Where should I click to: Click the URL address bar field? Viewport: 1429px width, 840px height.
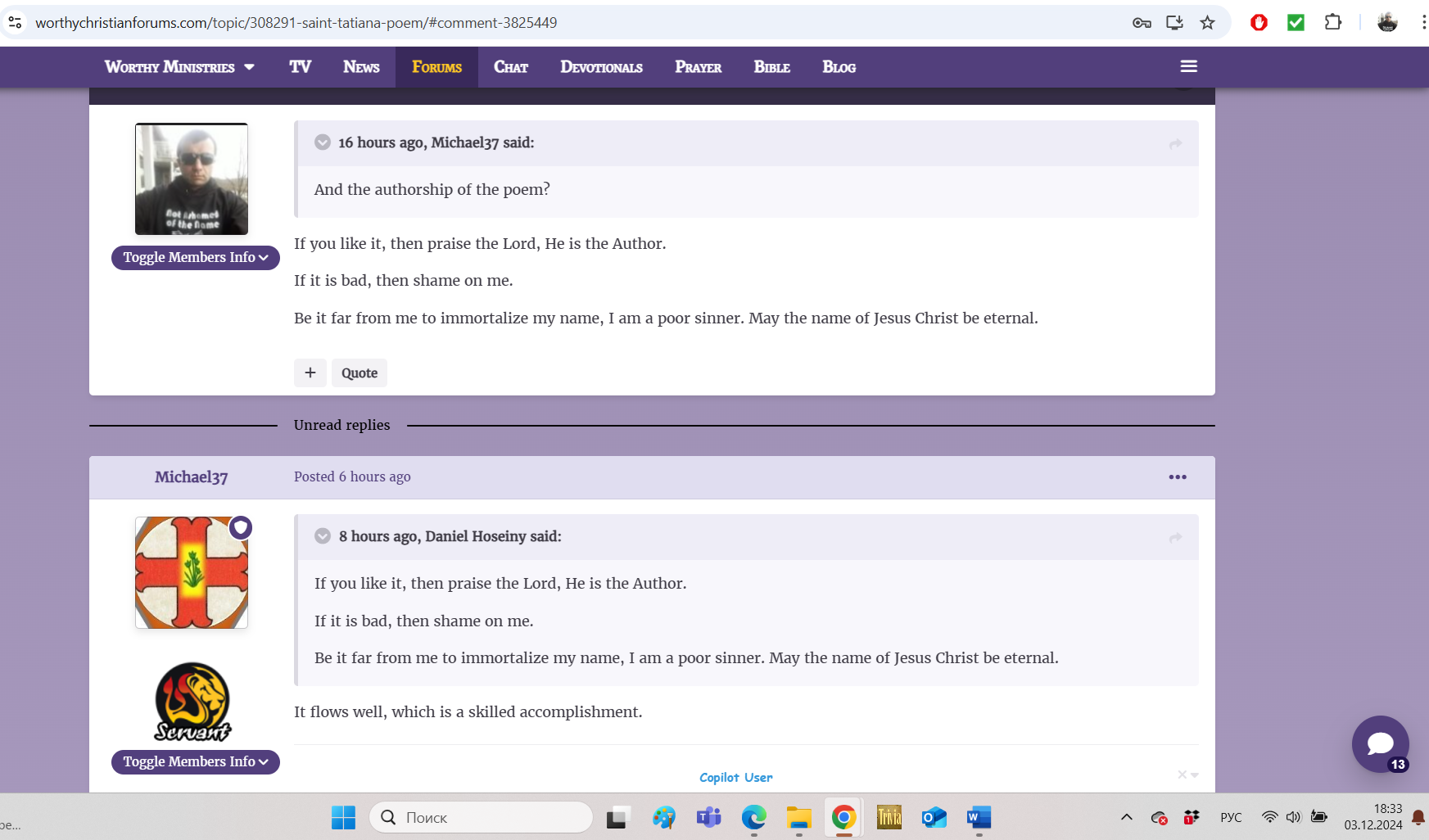point(573,23)
